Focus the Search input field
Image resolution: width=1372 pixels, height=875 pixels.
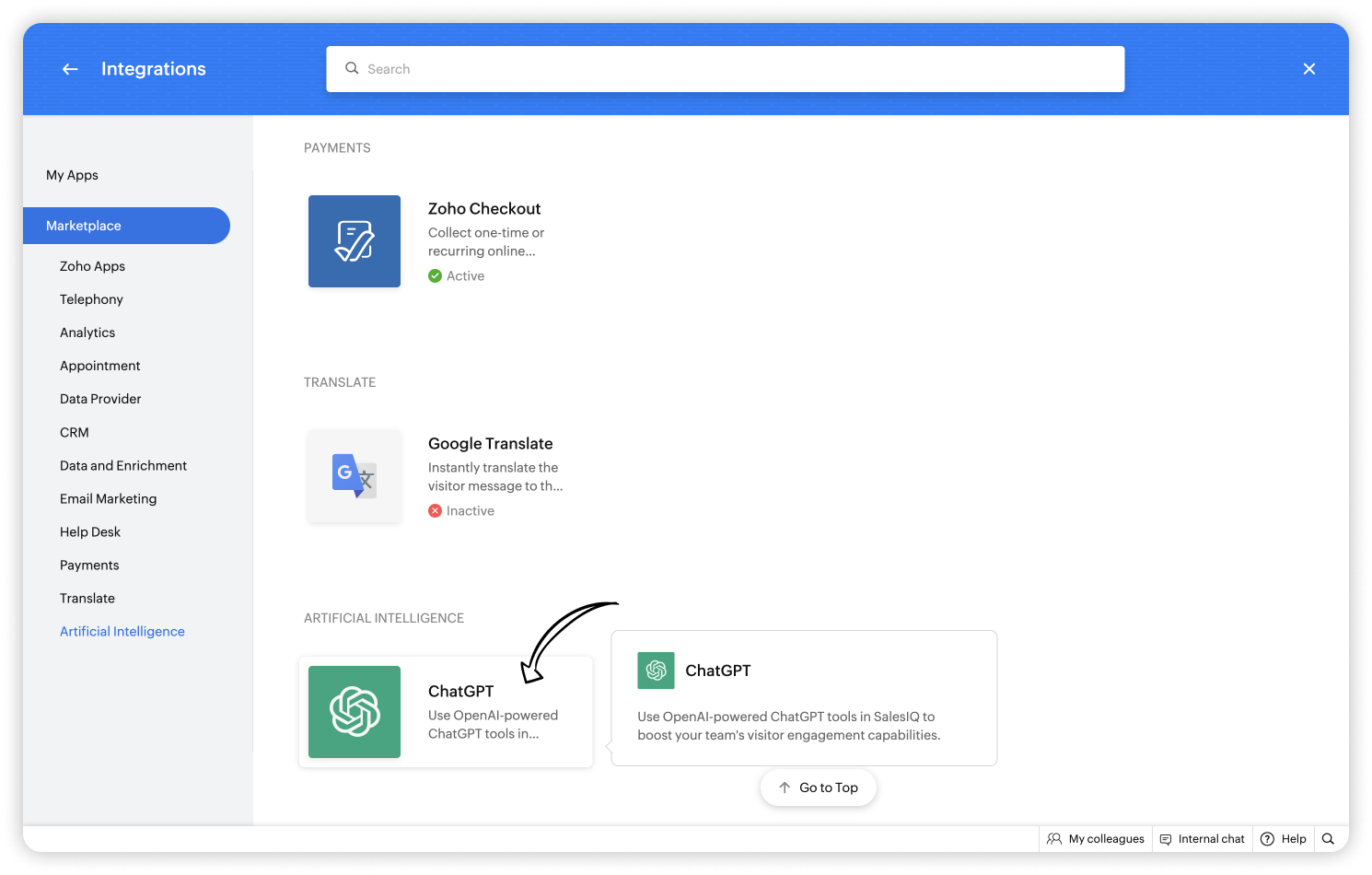(725, 69)
